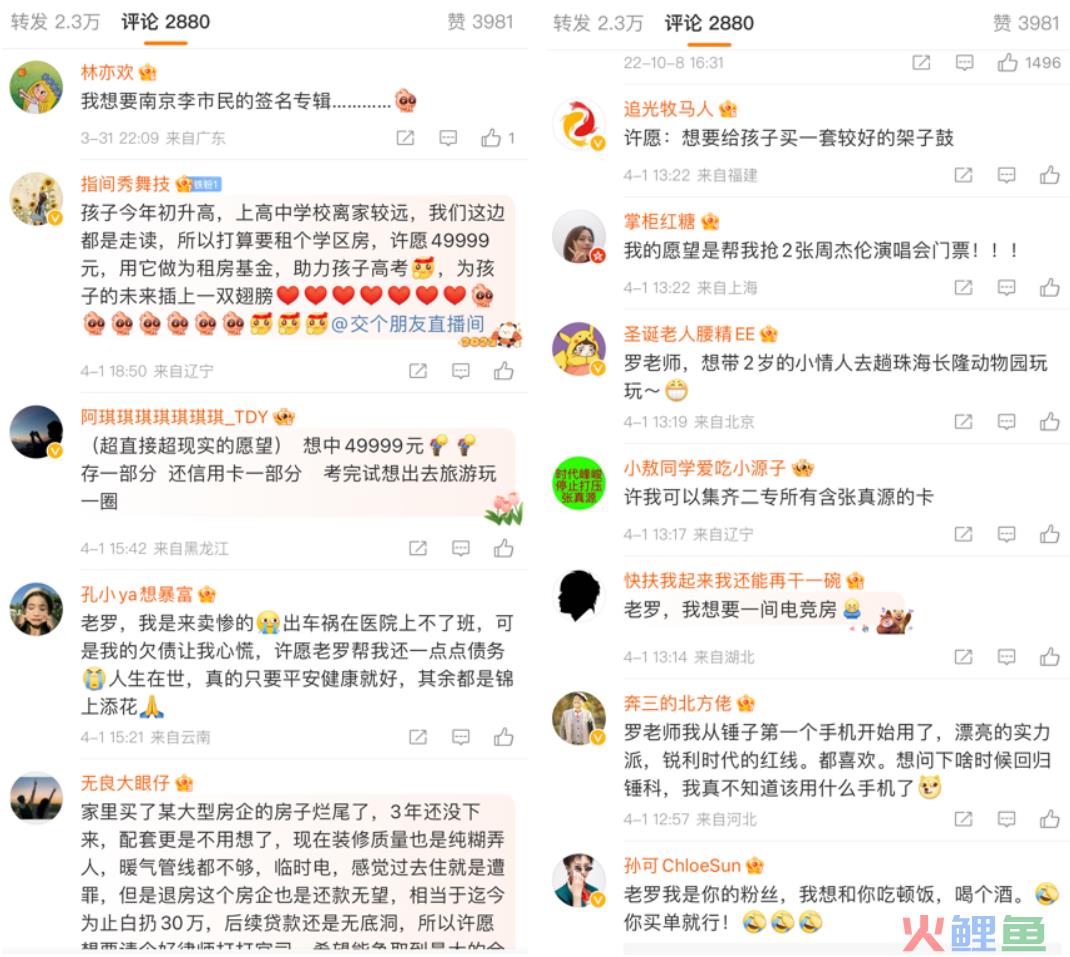
Task: Open 赞 3981 list on left panel
Action: (480, 22)
